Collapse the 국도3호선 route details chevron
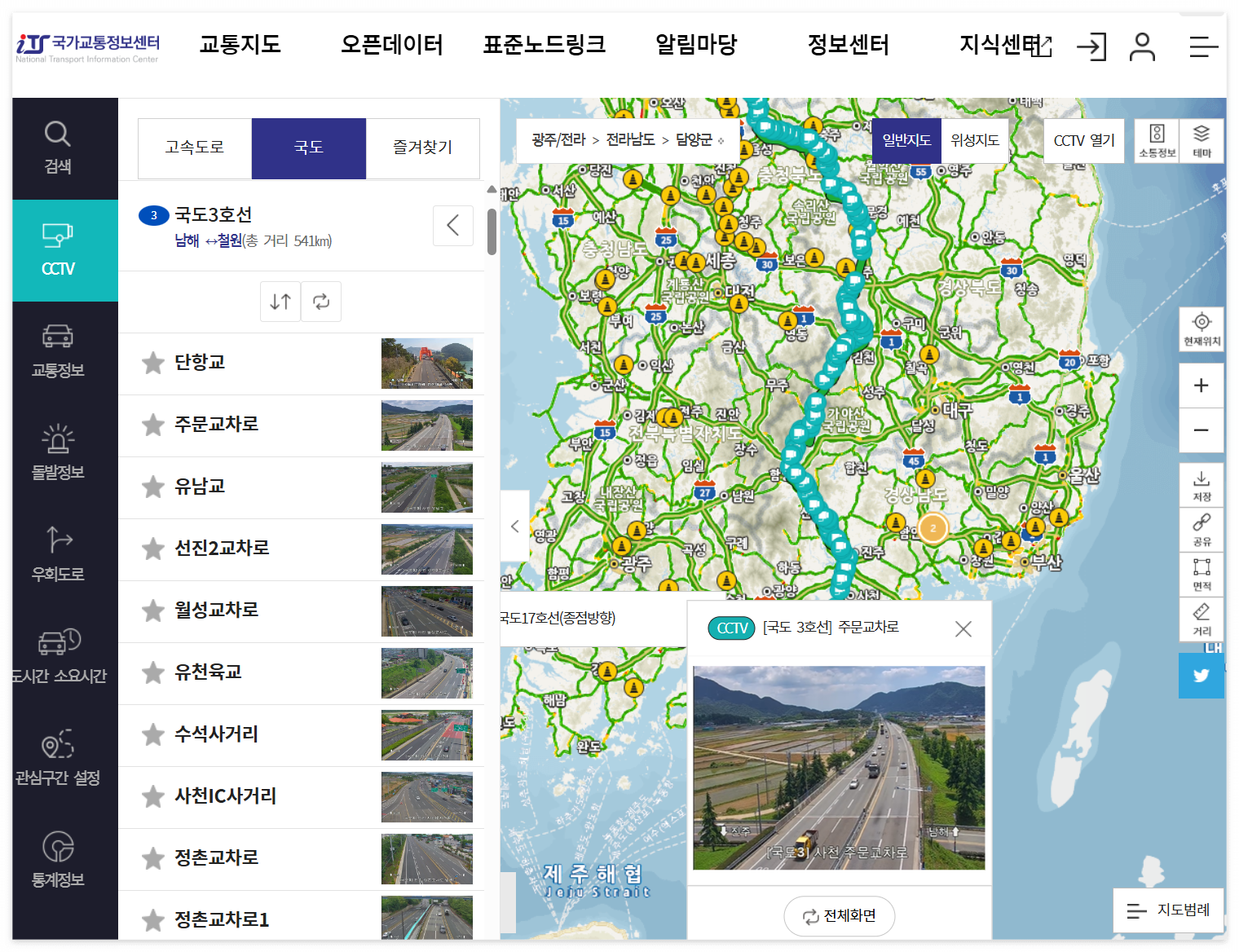Viewport: 1239px width, 952px height. pyautogui.click(x=453, y=226)
